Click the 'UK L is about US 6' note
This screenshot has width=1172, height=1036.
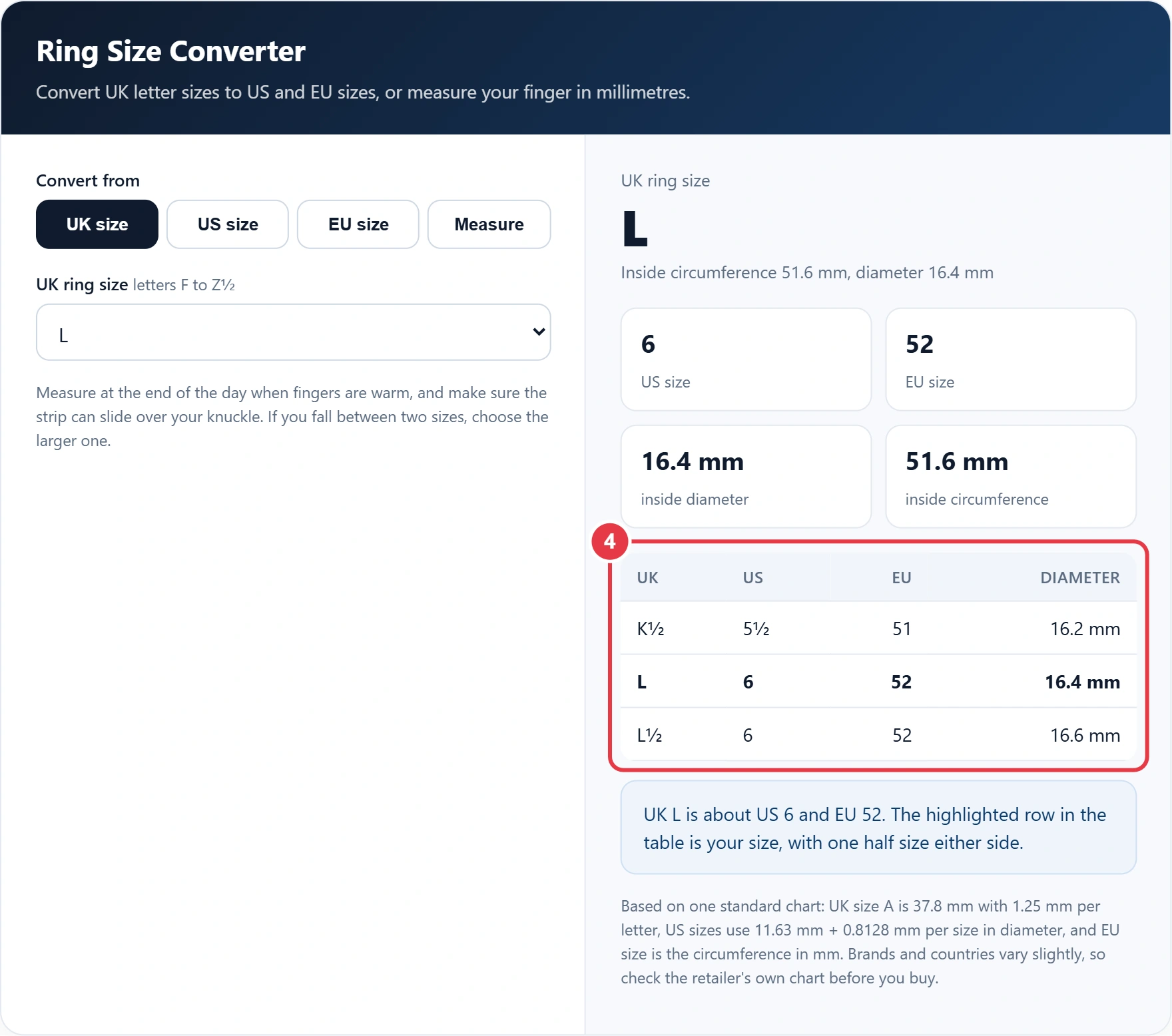[x=878, y=828]
